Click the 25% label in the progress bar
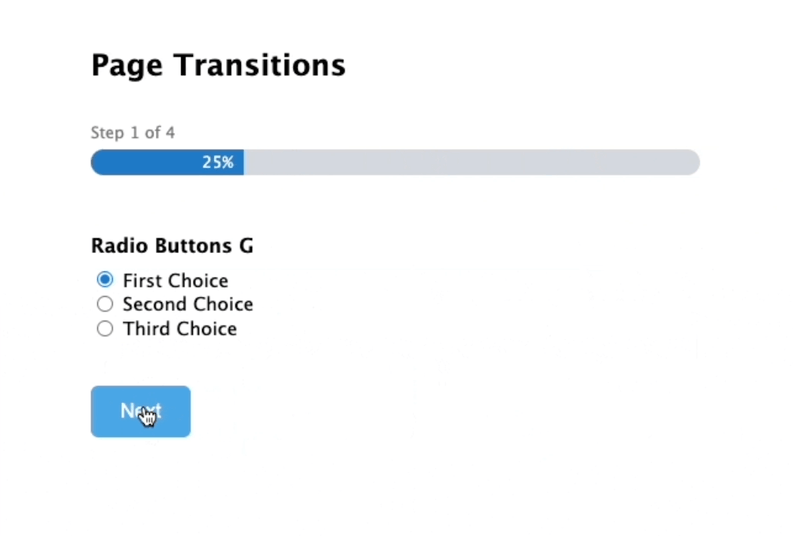The image size is (793, 536). coord(218,162)
